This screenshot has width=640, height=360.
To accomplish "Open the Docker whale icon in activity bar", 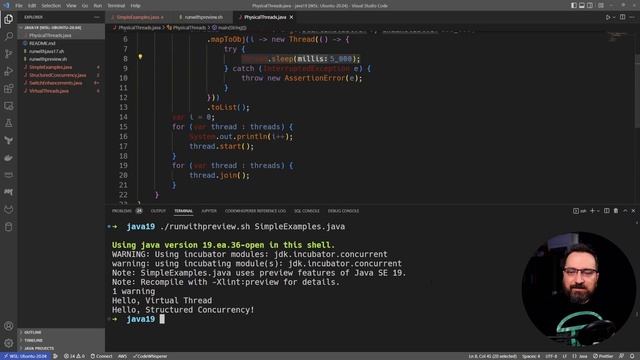I will point(9,158).
